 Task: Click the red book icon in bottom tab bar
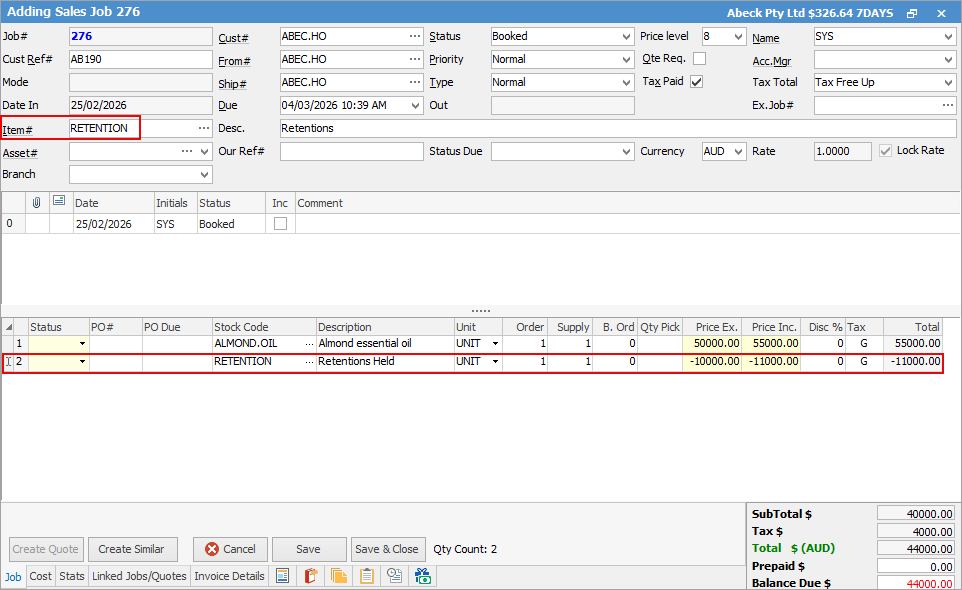[x=311, y=576]
